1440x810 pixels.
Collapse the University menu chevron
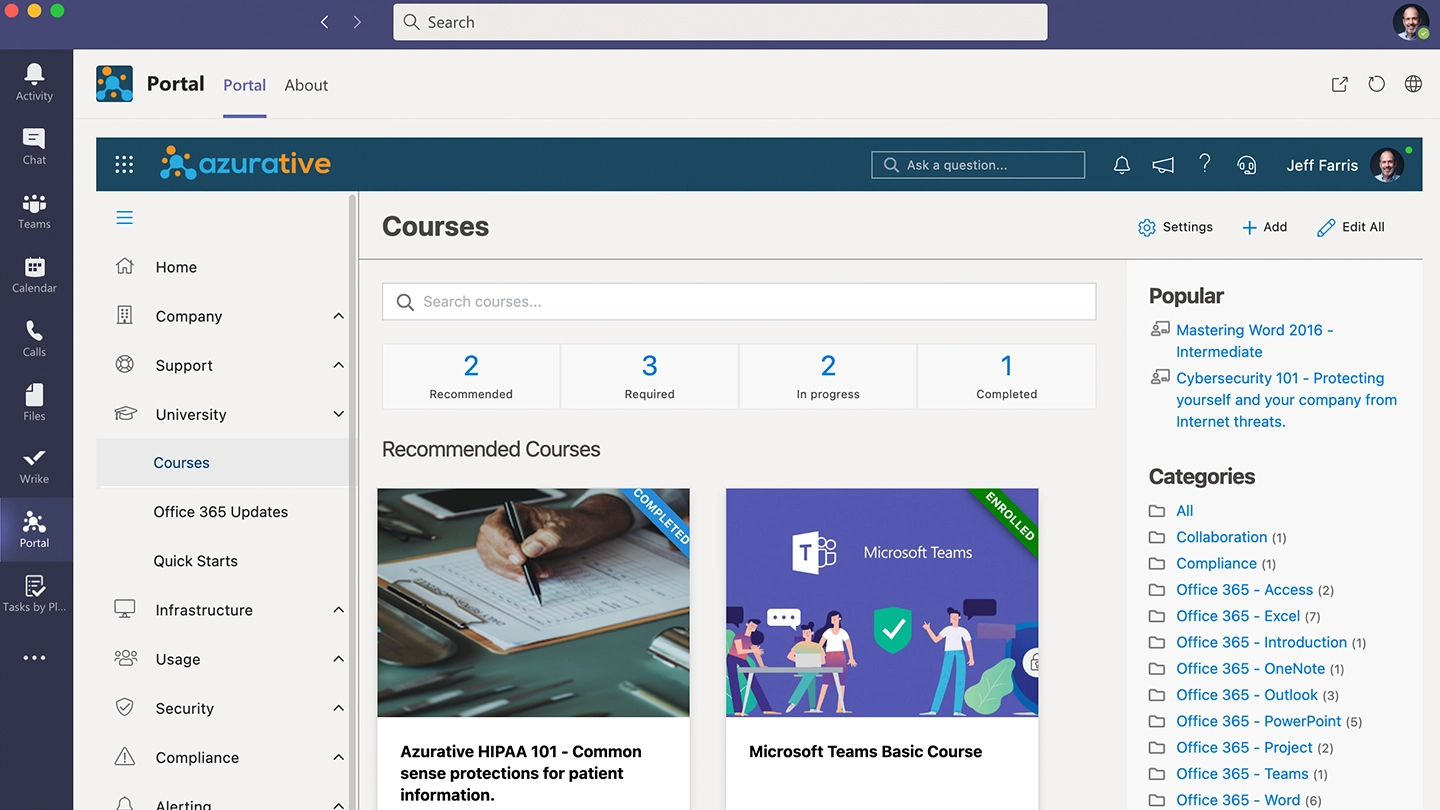click(338, 414)
